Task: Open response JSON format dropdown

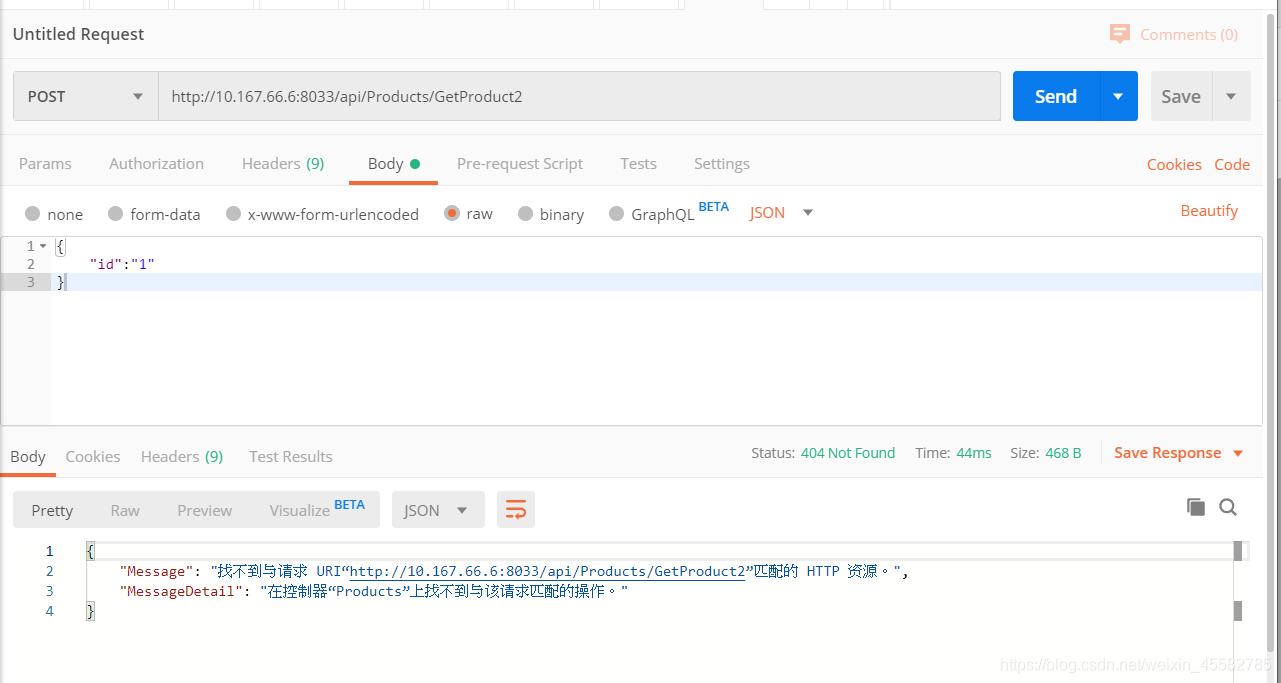Action: (438, 510)
